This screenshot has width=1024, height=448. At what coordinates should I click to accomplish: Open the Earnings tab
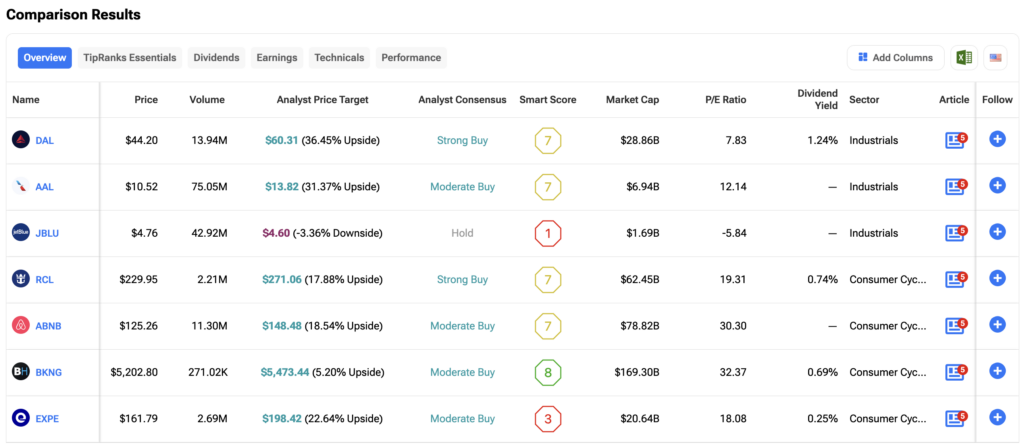277,57
